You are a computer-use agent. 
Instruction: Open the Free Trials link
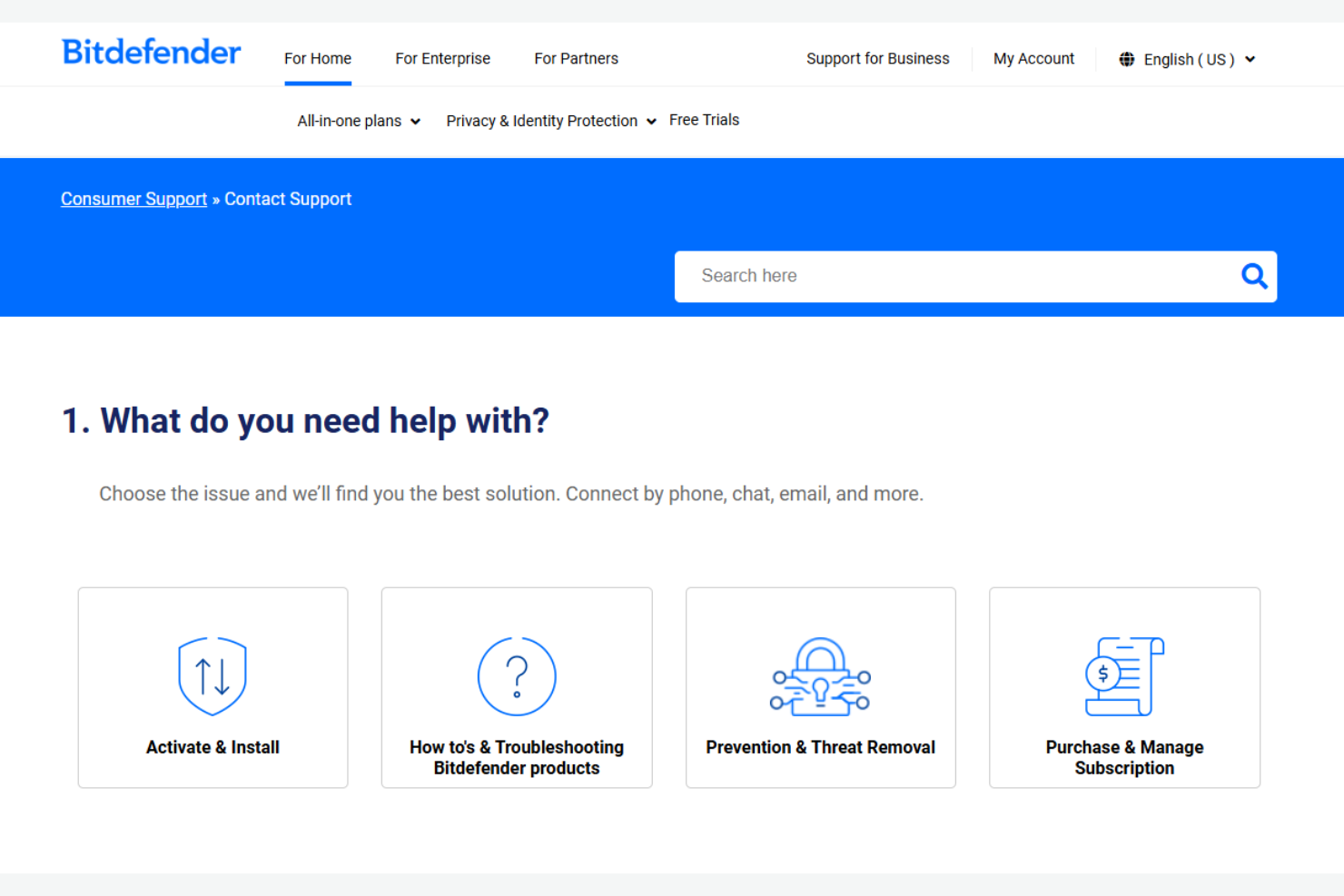pos(704,120)
